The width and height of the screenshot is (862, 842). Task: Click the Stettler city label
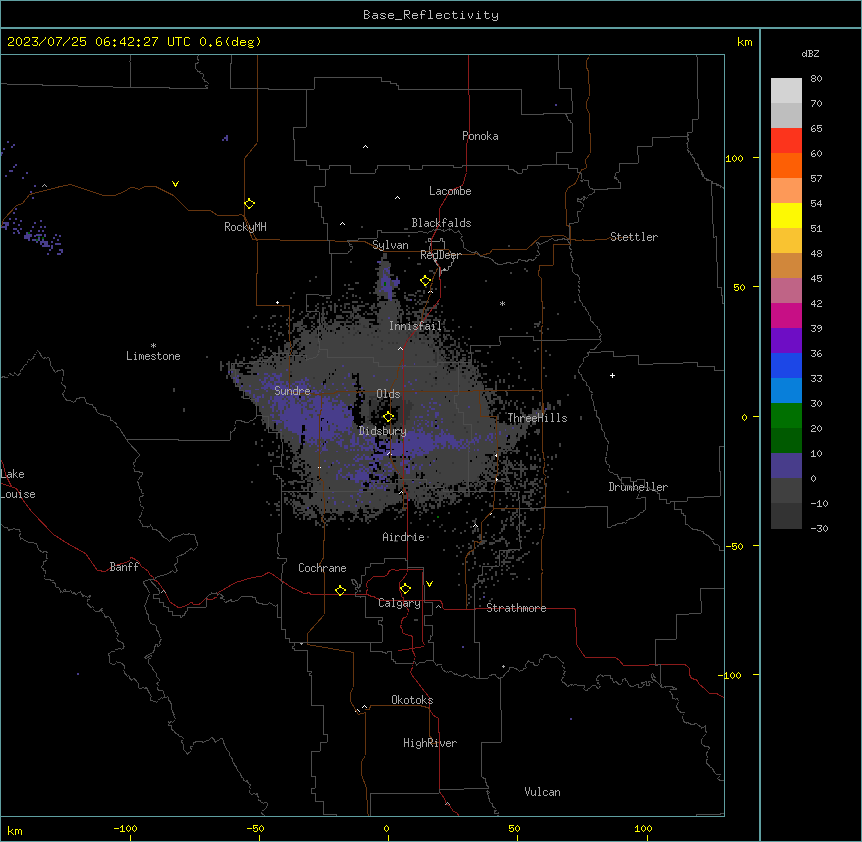coord(634,237)
